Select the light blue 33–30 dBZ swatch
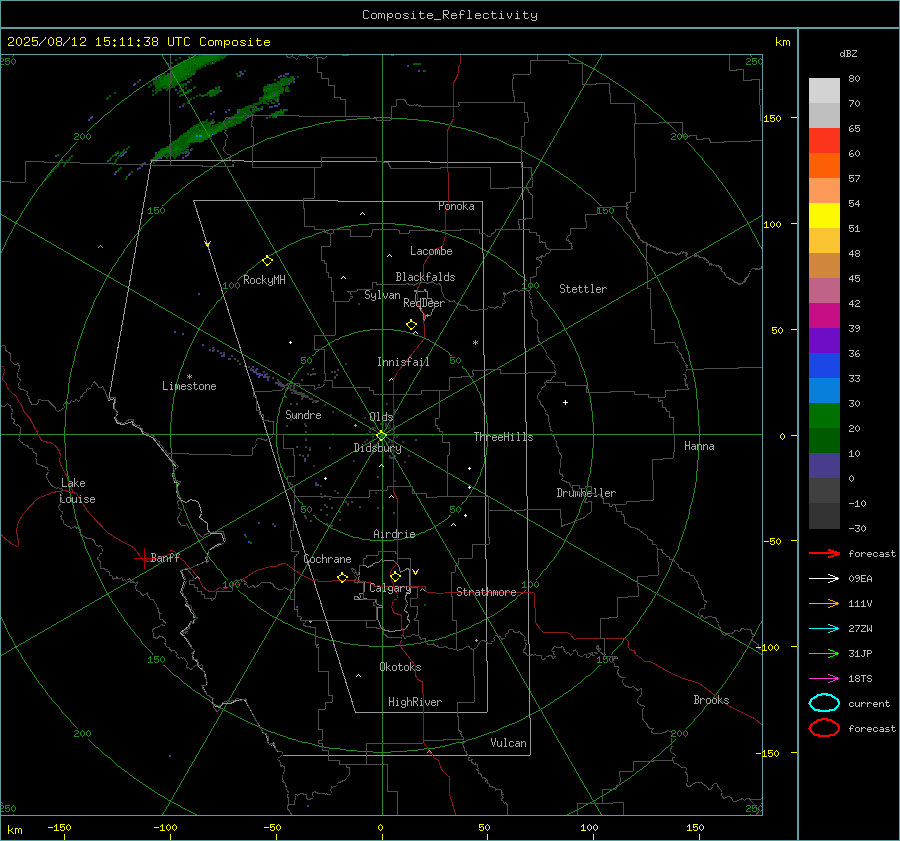This screenshot has width=900, height=841. [824, 391]
